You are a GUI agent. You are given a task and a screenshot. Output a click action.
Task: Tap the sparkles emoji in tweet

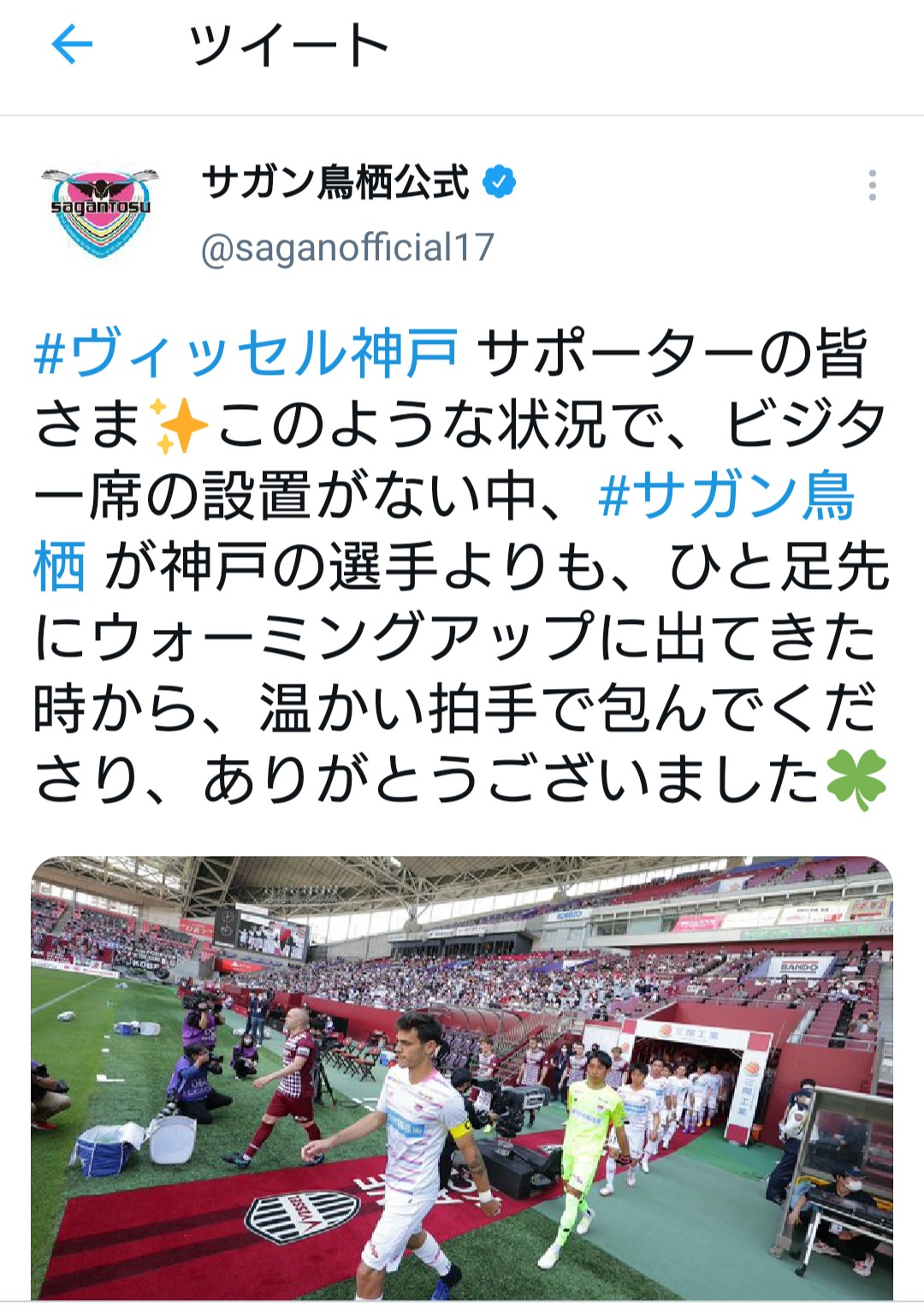178,425
